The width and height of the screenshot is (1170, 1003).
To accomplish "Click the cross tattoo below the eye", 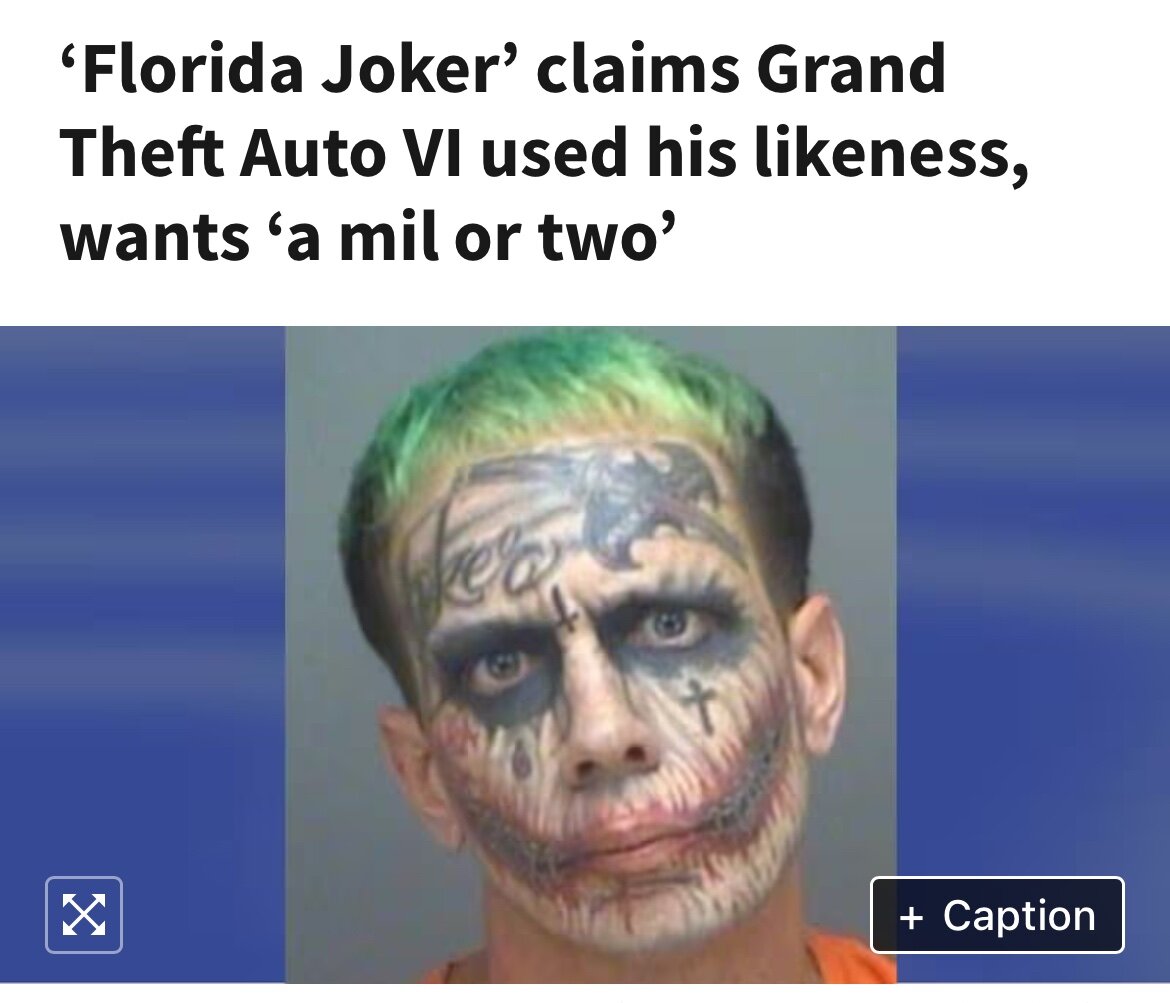I will (x=699, y=705).
